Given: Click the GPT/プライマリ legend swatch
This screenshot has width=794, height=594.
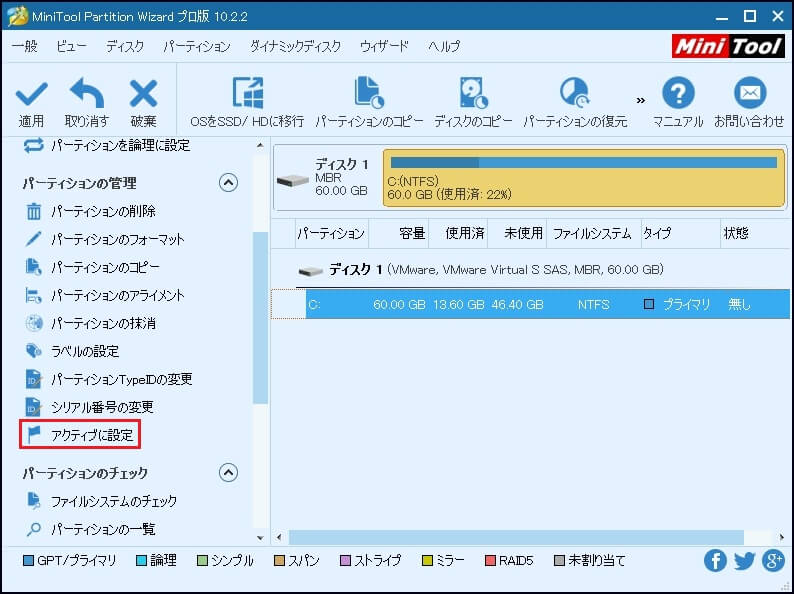Looking at the screenshot, I should click(29, 561).
